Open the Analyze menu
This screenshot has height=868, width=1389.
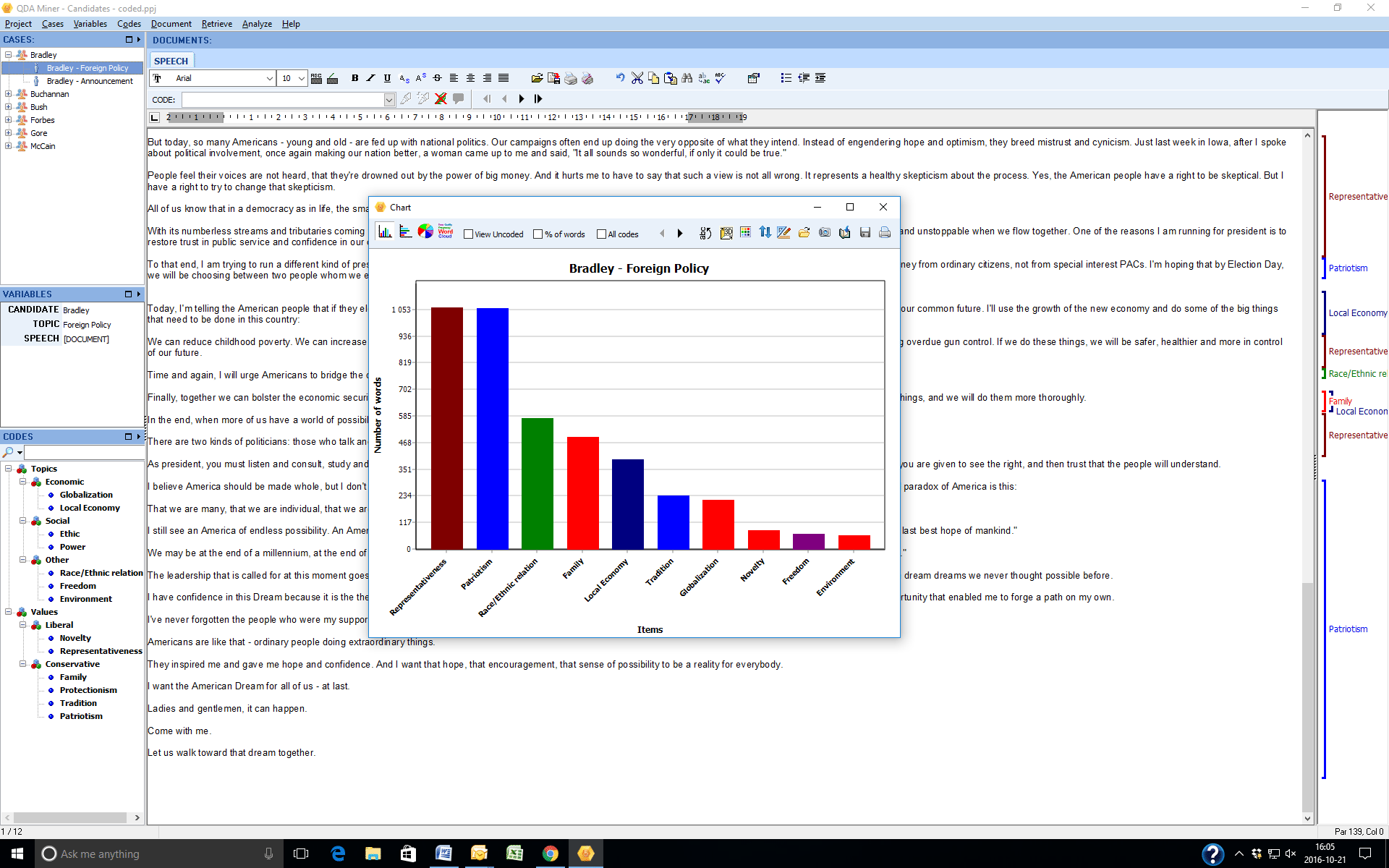[257, 24]
